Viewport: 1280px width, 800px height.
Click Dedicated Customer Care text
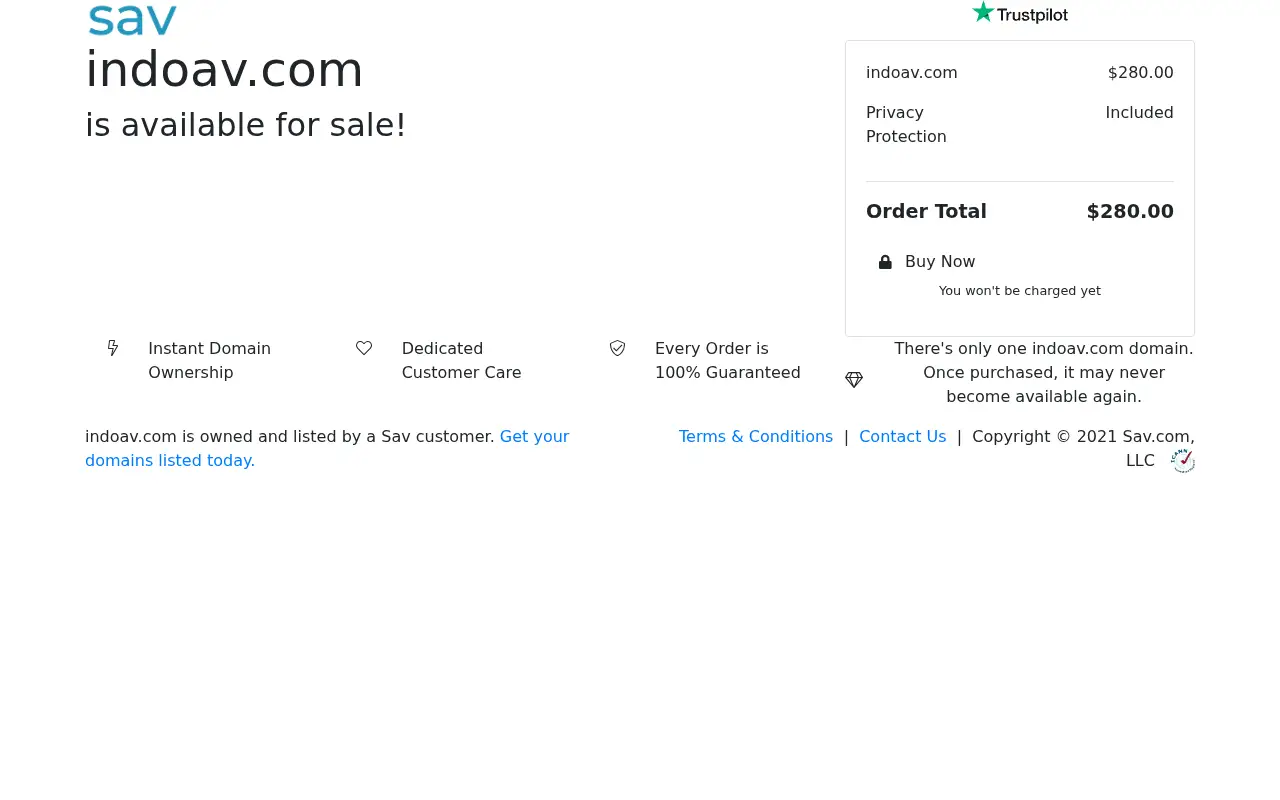tap(461, 360)
